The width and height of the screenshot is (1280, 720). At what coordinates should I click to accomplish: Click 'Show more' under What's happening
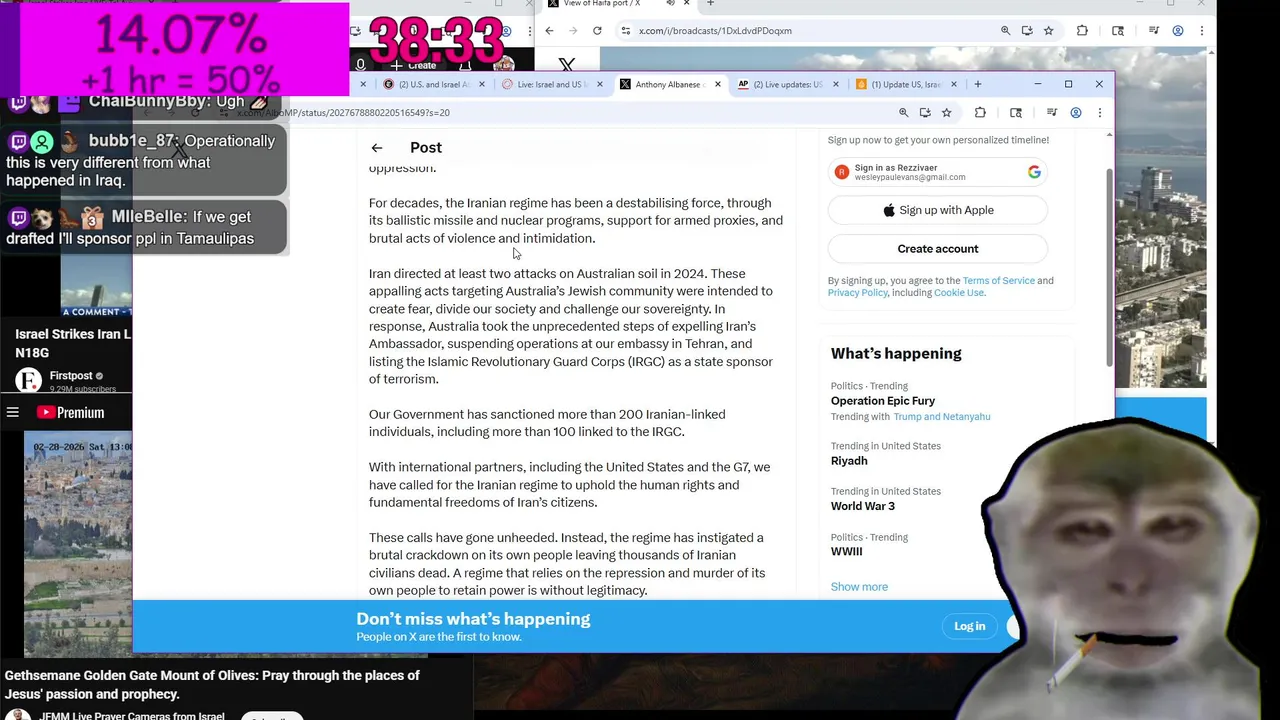(x=859, y=587)
